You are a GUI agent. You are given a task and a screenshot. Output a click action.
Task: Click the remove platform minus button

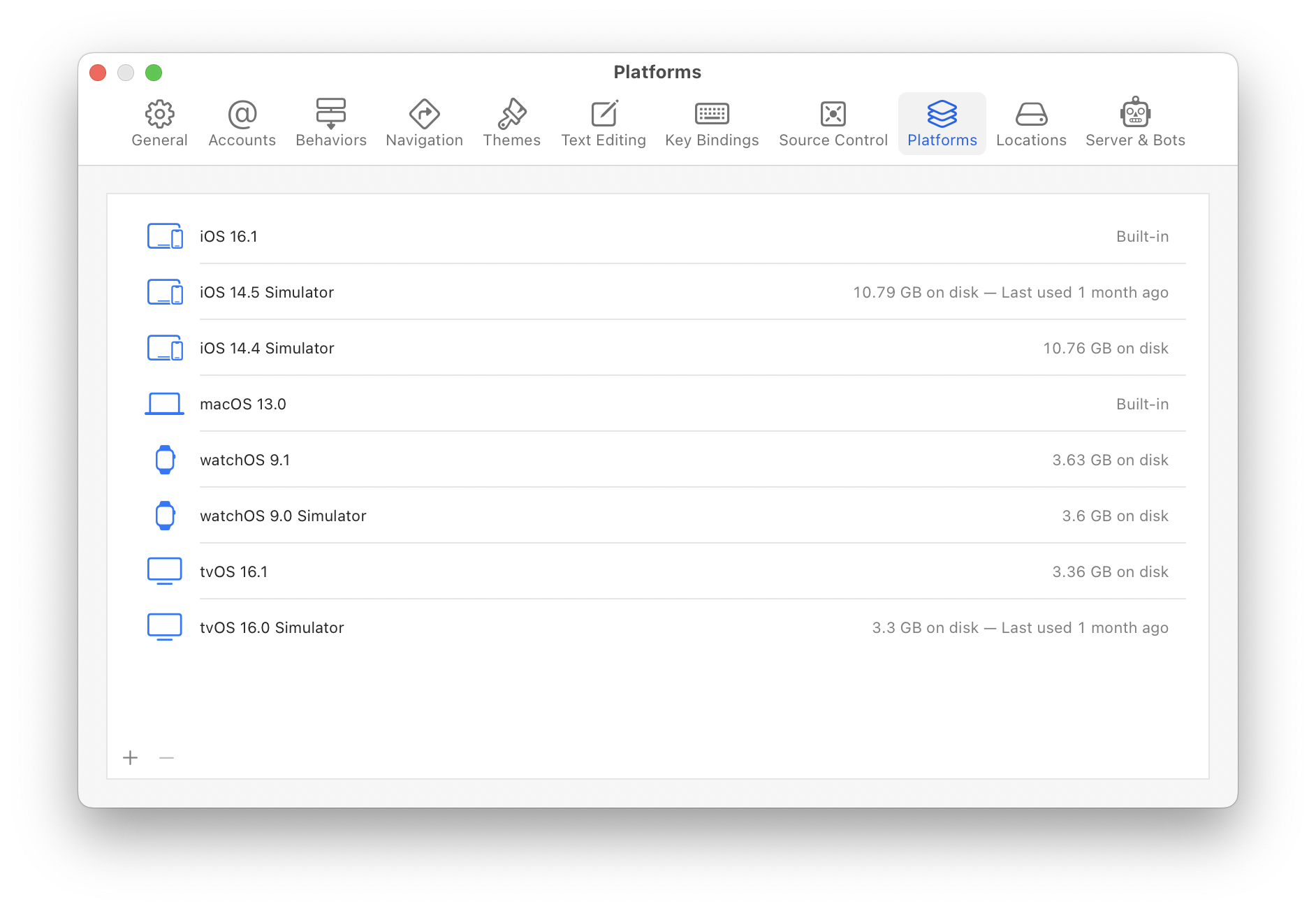[x=166, y=757]
